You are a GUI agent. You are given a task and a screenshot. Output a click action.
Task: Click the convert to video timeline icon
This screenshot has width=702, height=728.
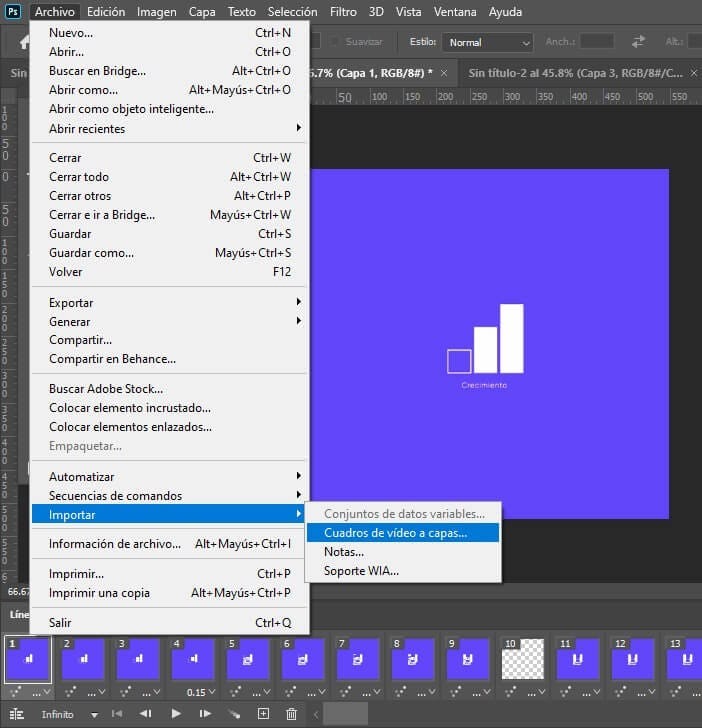click(17, 714)
